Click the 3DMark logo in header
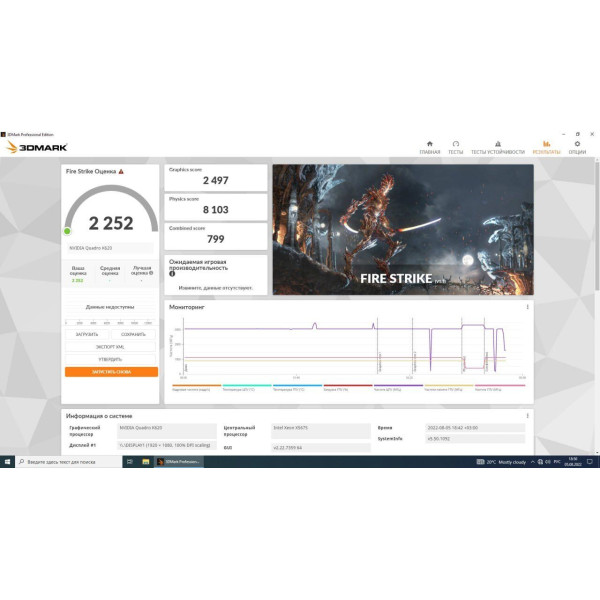This screenshot has width=600, height=600. (x=37, y=147)
